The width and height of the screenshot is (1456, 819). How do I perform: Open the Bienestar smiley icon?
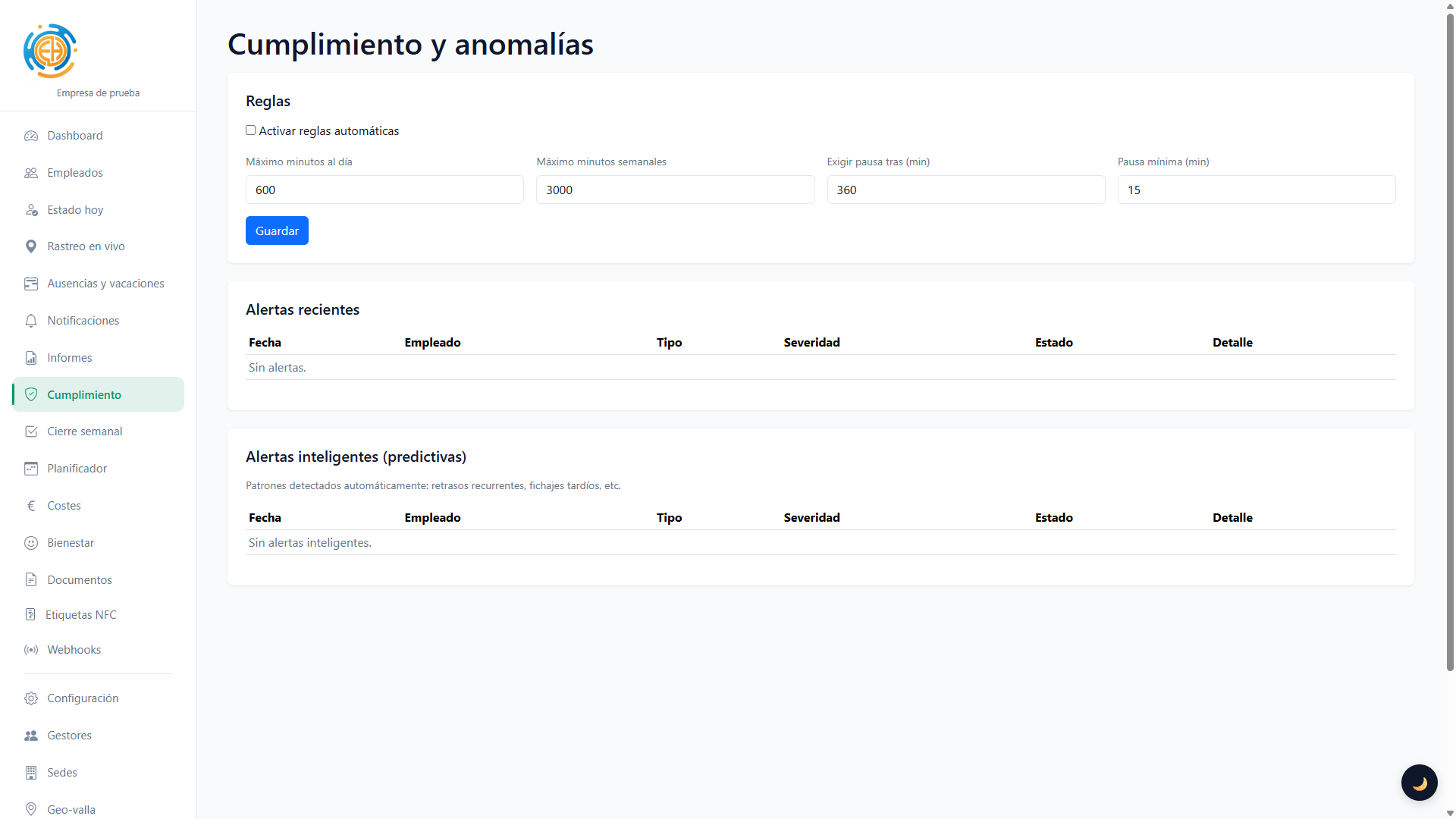click(x=31, y=543)
